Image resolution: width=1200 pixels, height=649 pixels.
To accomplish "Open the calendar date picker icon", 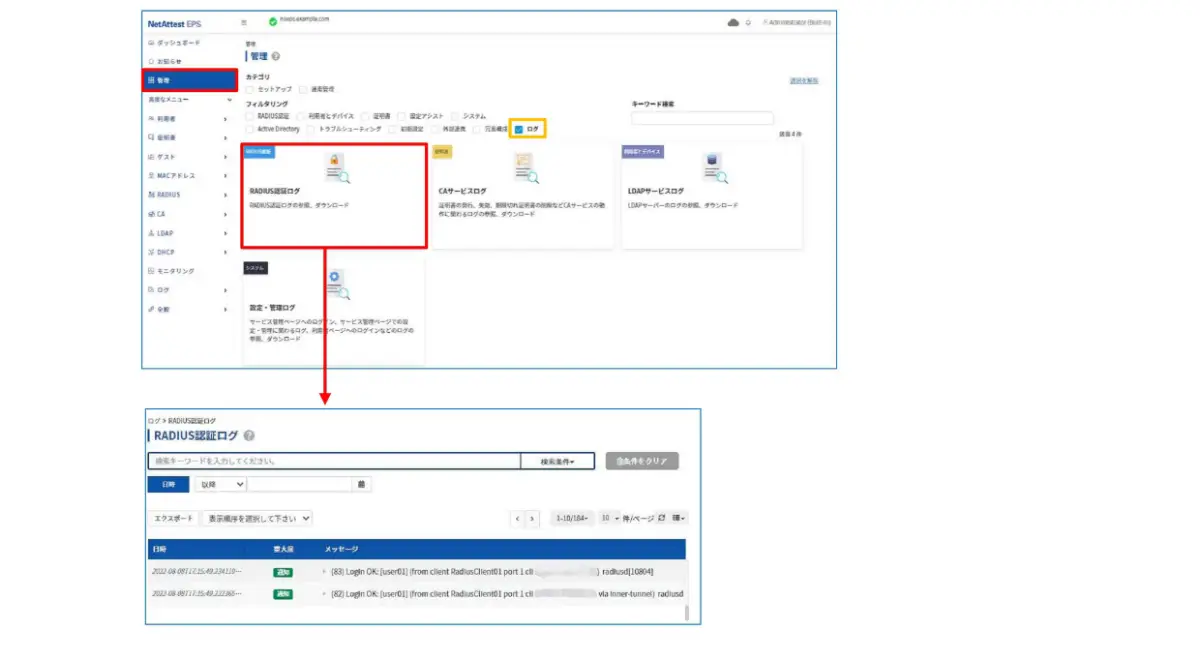I will (361, 484).
